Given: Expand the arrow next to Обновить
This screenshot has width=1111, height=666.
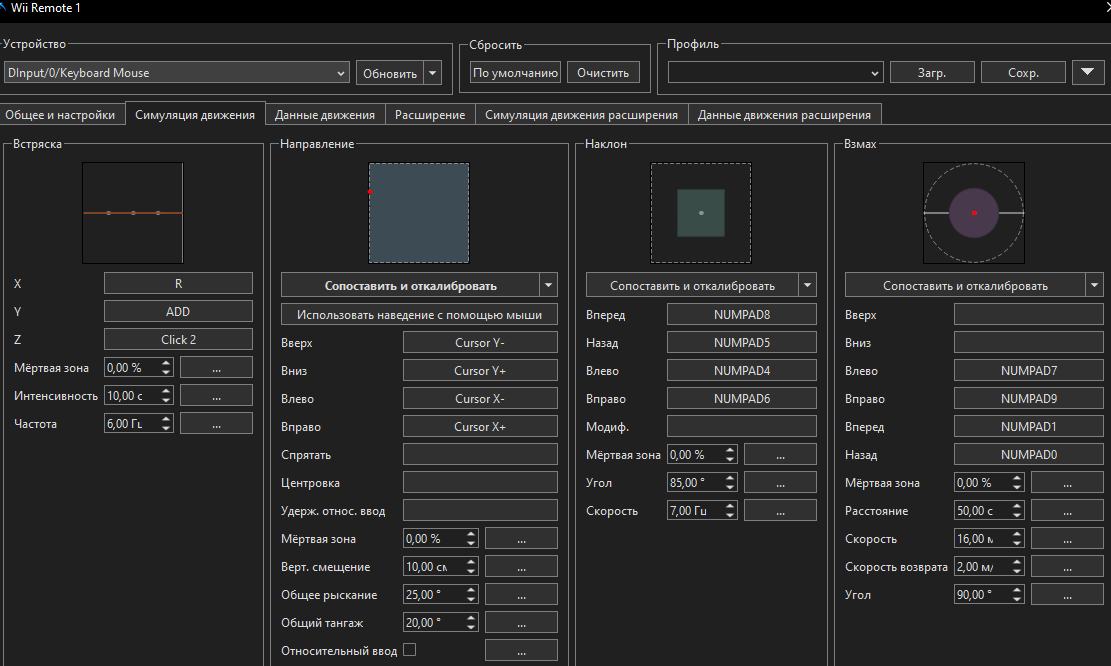Looking at the screenshot, I should click(x=432, y=73).
